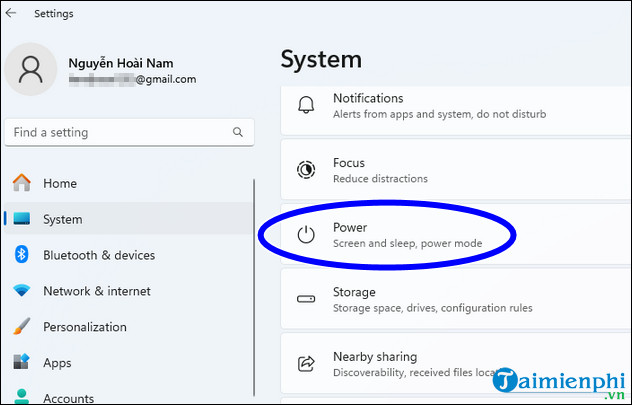Viewport: 632px width, 405px height.
Task: Click the System page heading
Action: point(321,59)
